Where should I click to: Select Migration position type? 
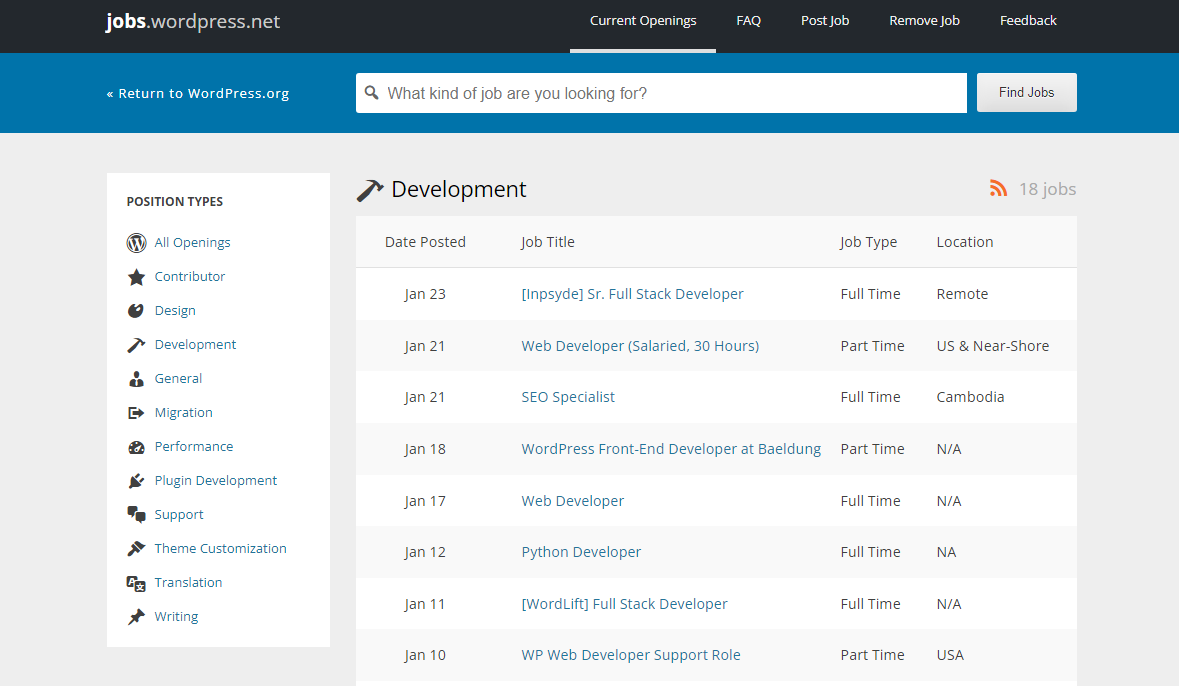point(183,412)
